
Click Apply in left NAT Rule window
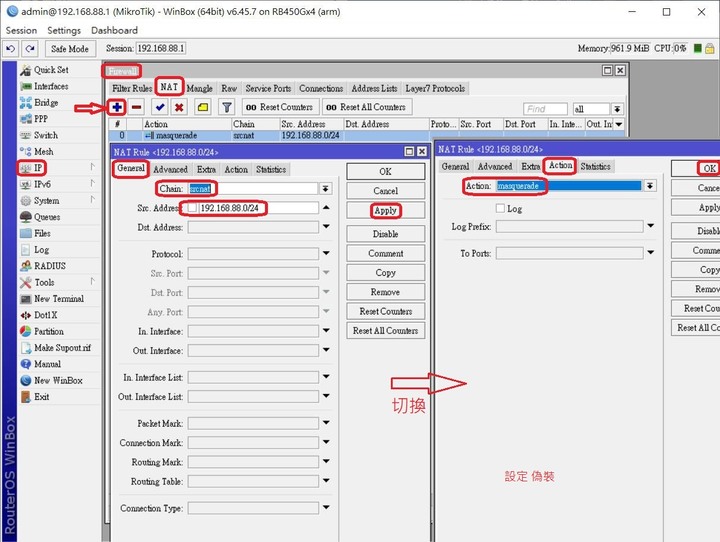tap(385, 210)
